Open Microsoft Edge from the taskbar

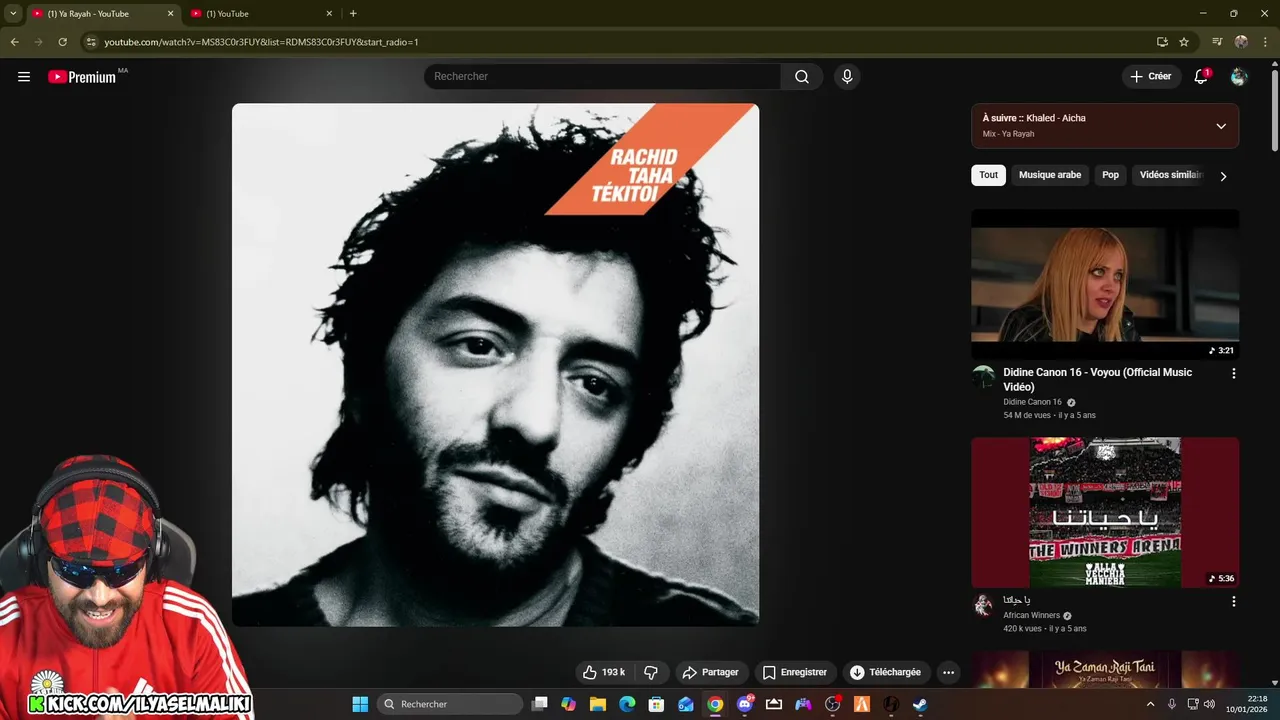point(627,704)
